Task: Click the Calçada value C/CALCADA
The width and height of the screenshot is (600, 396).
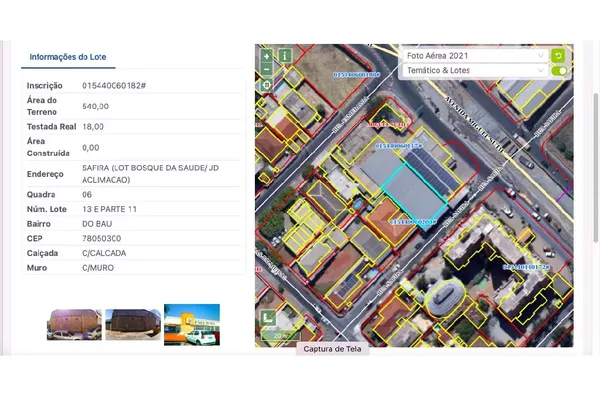Action: click(104, 253)
